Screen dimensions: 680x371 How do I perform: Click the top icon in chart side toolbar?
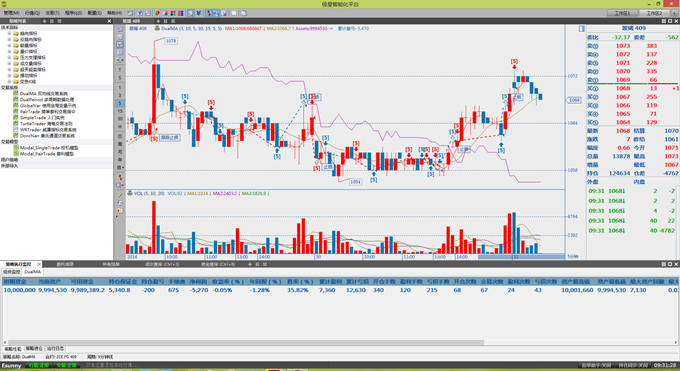click(120, 29)
